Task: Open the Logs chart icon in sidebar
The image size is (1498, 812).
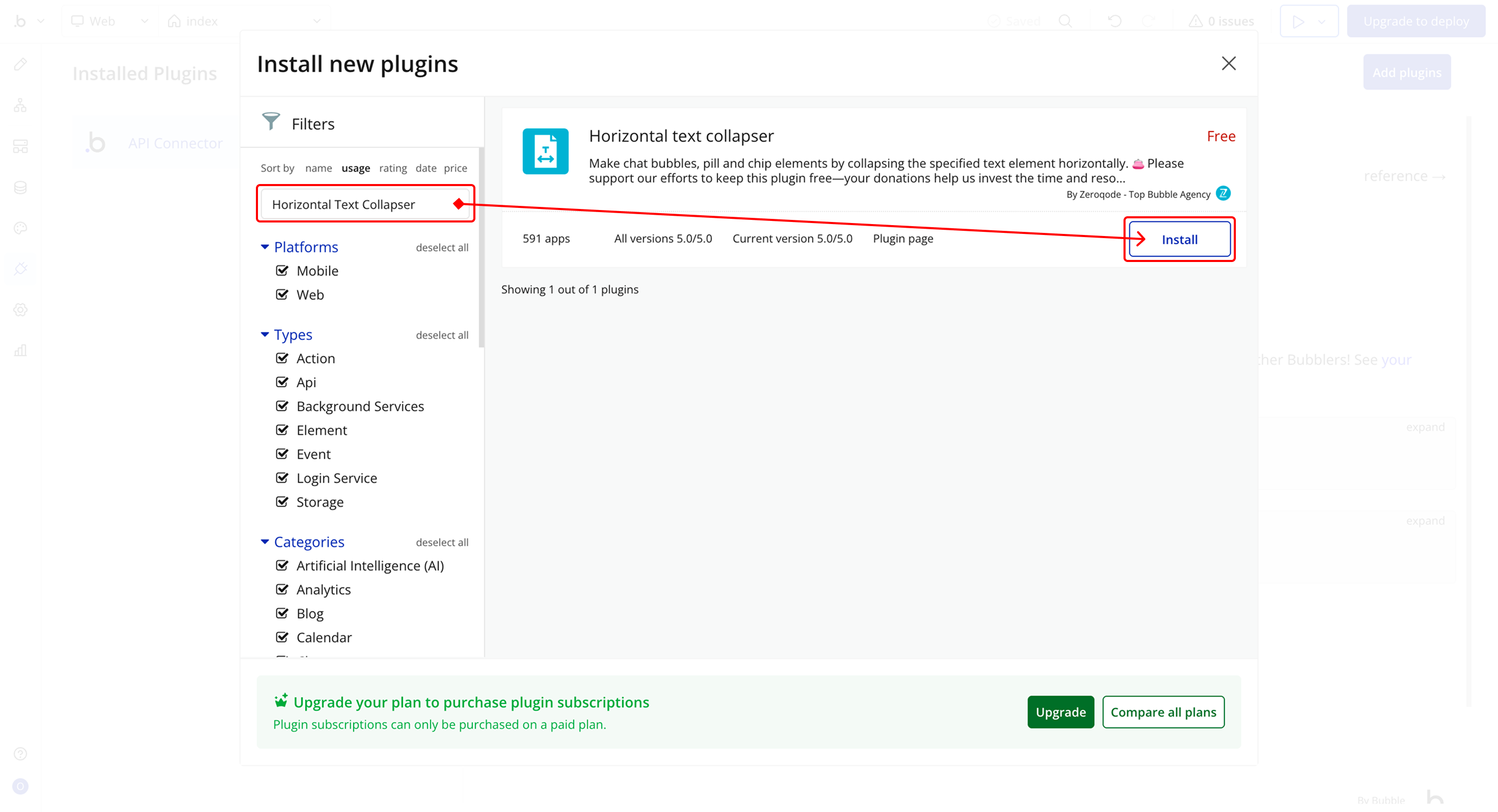Action: (x=20, y=350)
